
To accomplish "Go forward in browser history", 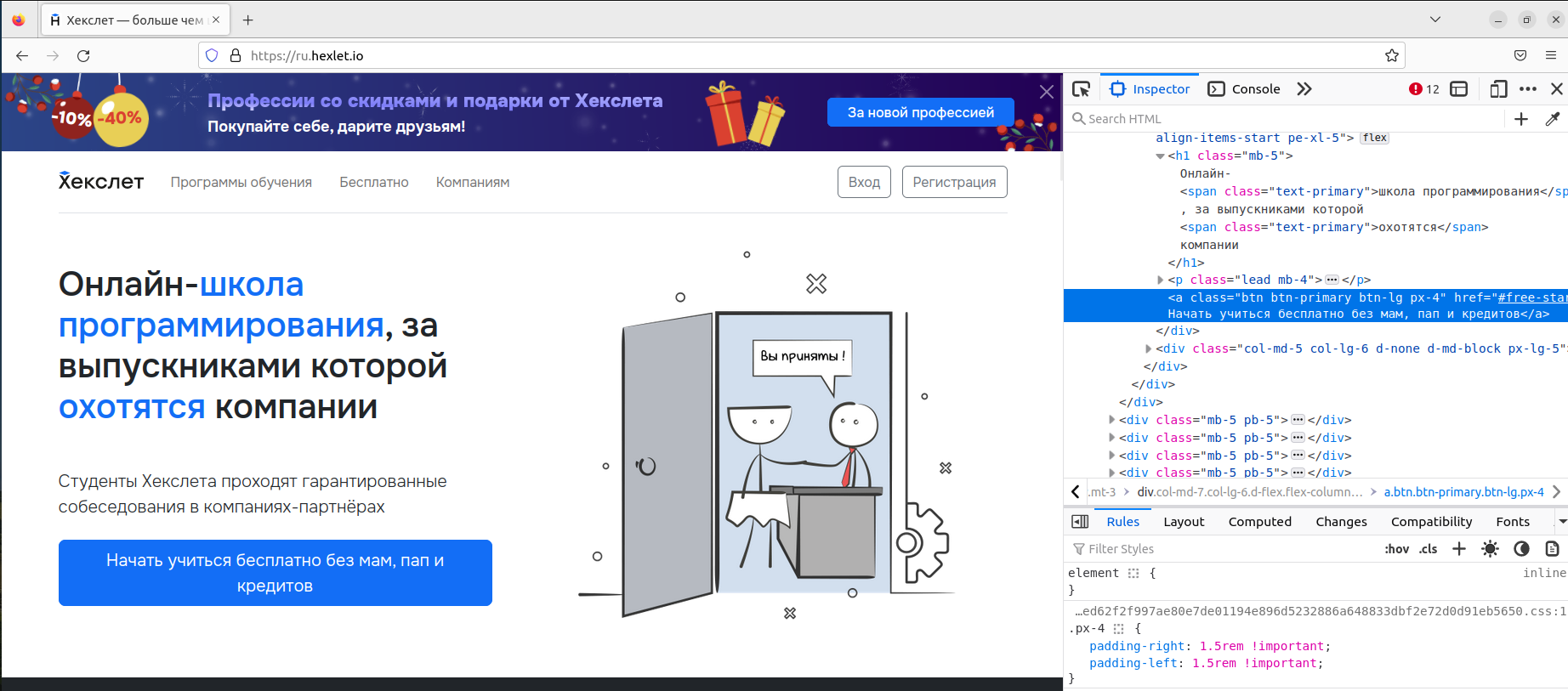I will point(53,56).
